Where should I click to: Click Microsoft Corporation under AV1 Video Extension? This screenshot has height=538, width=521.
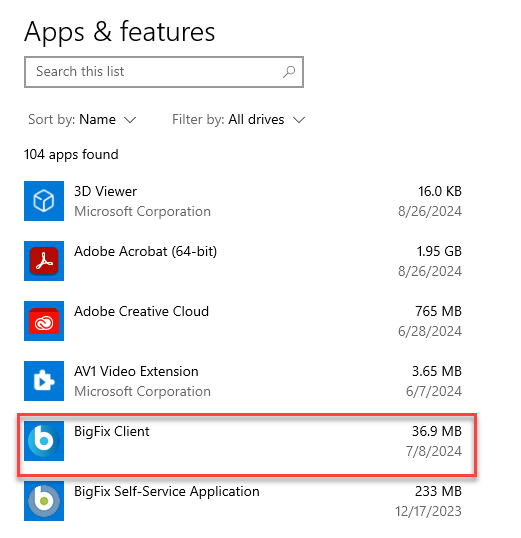[x=142, y=391]
